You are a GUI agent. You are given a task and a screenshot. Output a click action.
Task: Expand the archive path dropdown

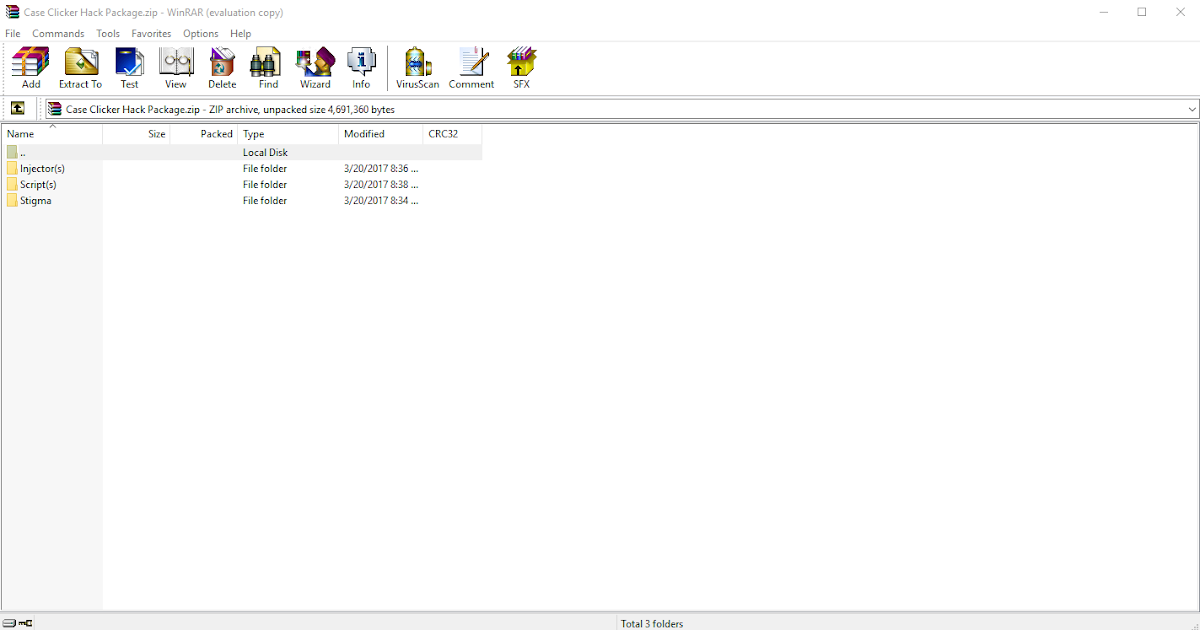[x=1192, y=109]
